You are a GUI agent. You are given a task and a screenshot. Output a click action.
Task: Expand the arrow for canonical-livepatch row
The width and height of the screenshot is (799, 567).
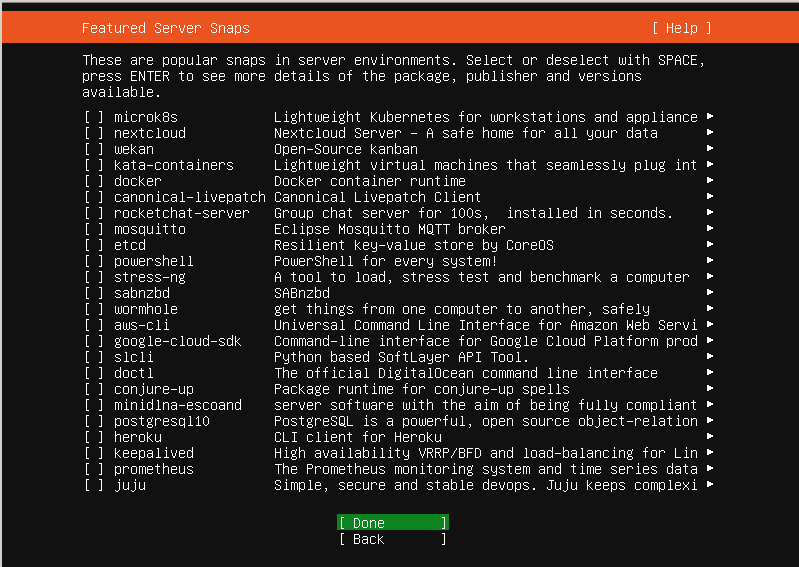709,197
